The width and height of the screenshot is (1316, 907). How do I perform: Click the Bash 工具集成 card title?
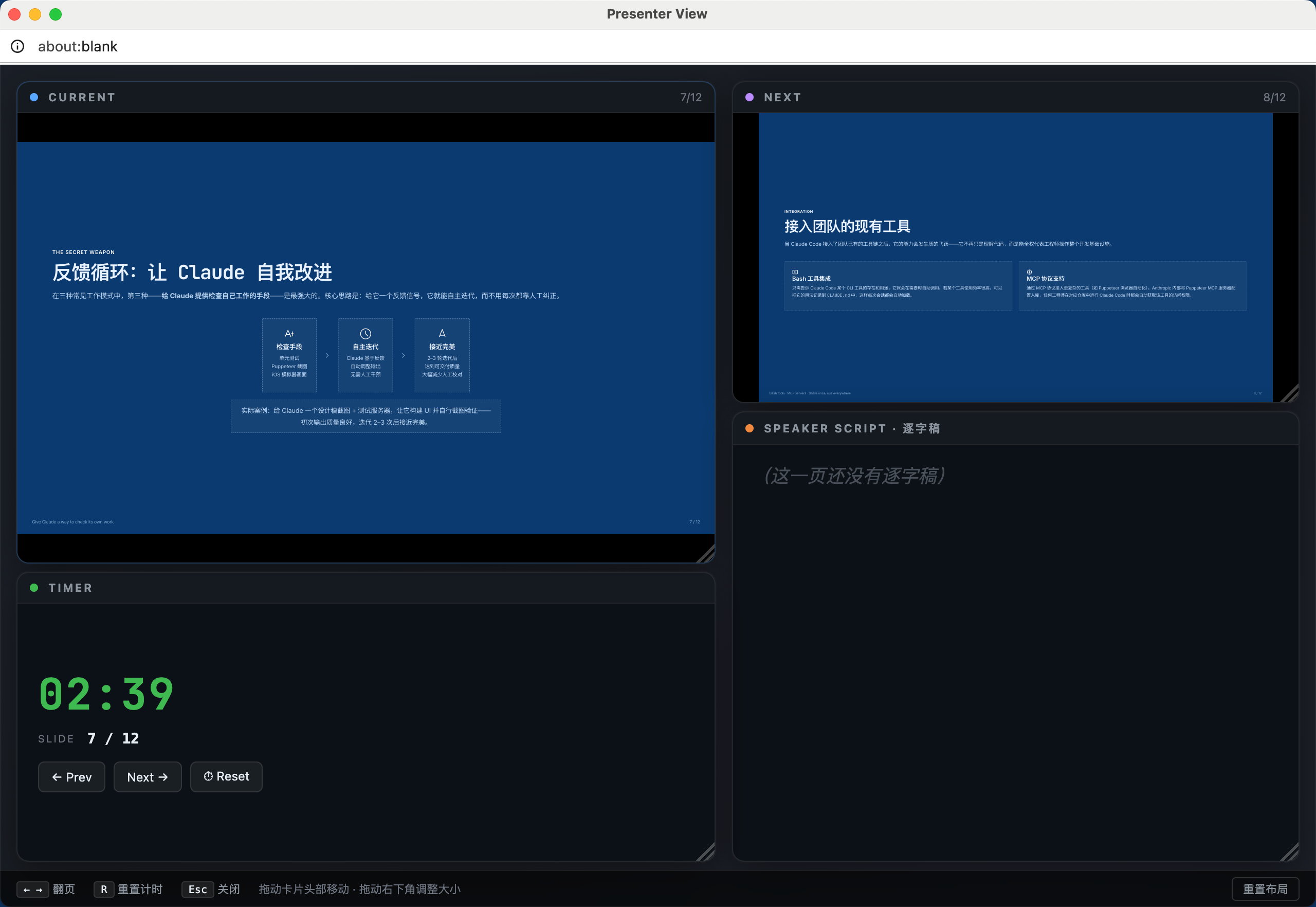pyautogui.click(x=811, y=279)
